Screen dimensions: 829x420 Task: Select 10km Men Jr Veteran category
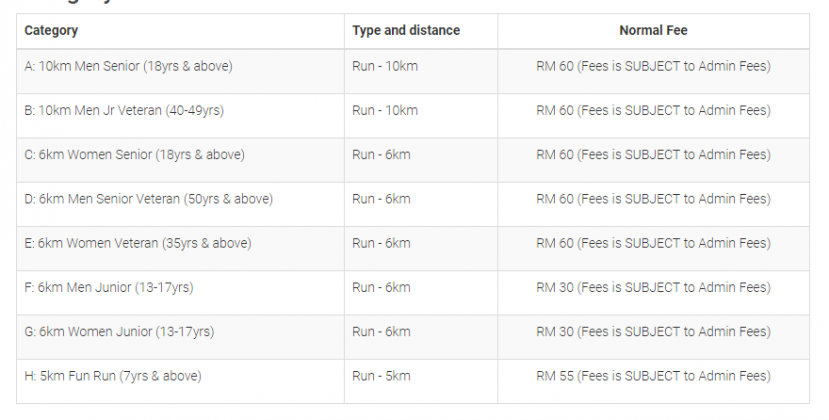pos(124,111)
